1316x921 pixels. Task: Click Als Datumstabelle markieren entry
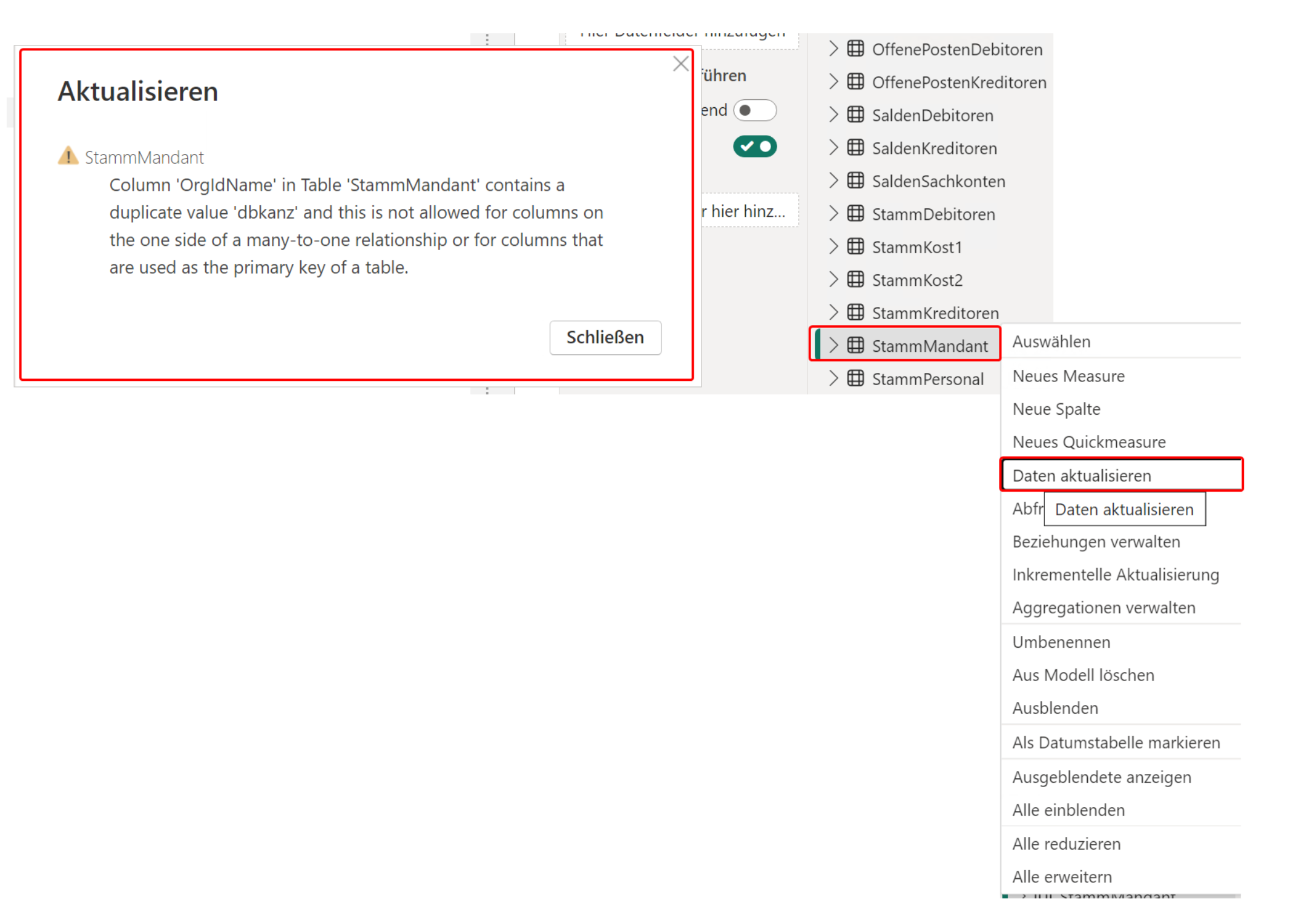[1121, 742]
